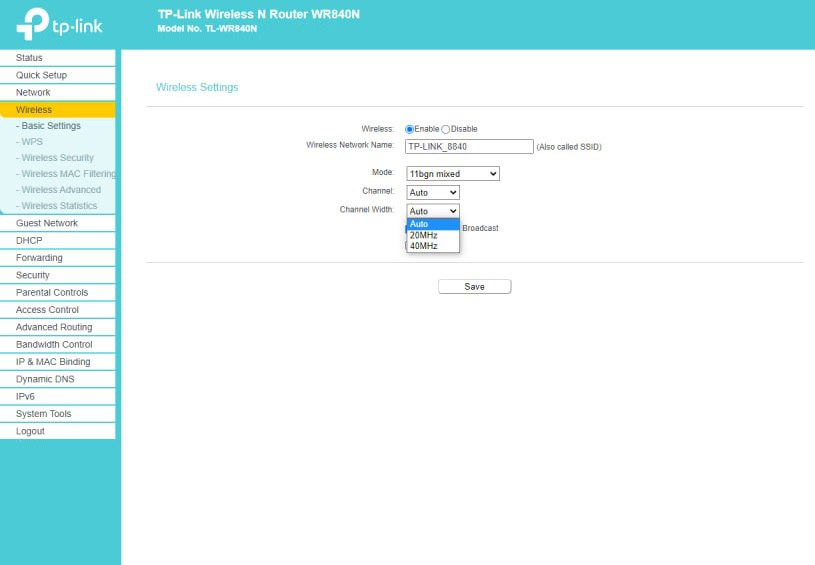Open the Network menu
Image resolution: width=815 pixels, height=565 pixels.
[x=58, y=93]
